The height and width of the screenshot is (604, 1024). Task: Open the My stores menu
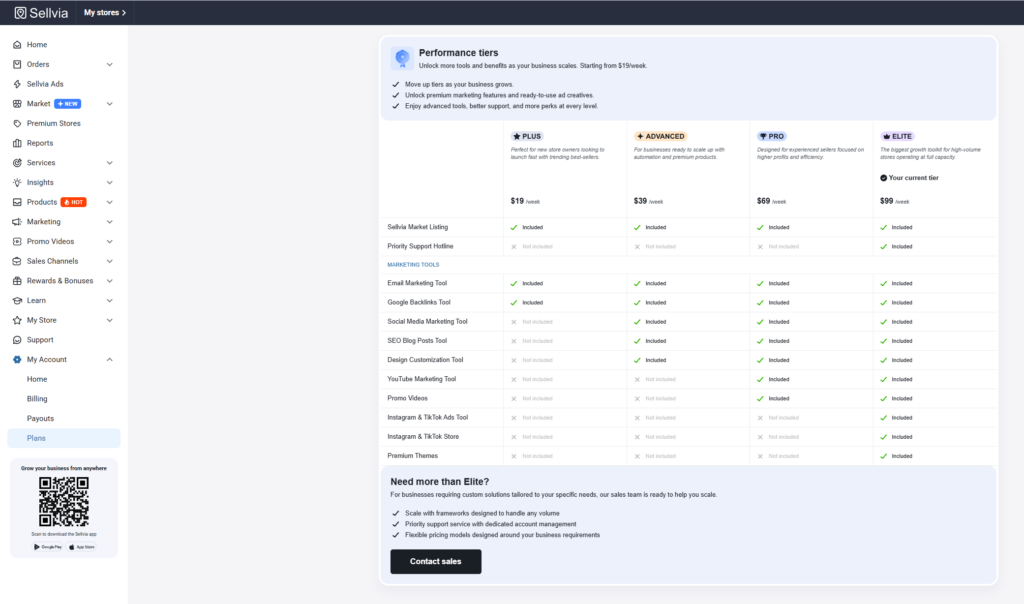104,12
